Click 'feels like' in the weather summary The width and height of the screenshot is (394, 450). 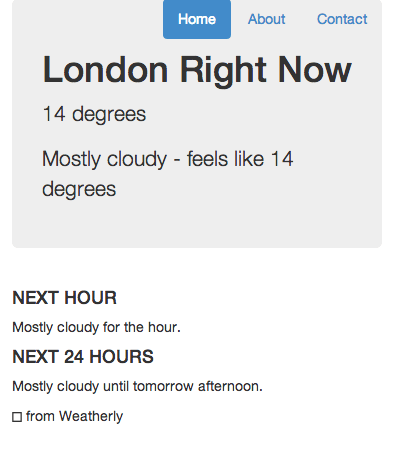[226, 159]
